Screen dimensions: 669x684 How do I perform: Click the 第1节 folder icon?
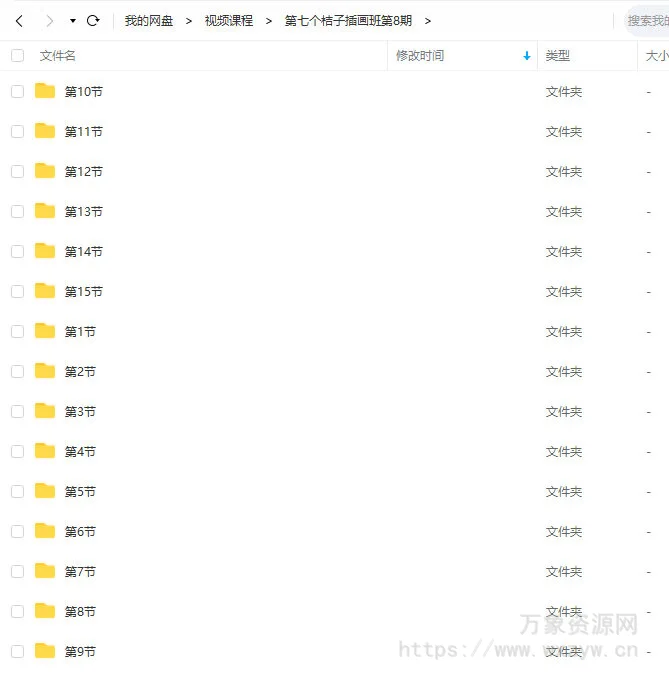pyautogui.click(x=45, y=331)
